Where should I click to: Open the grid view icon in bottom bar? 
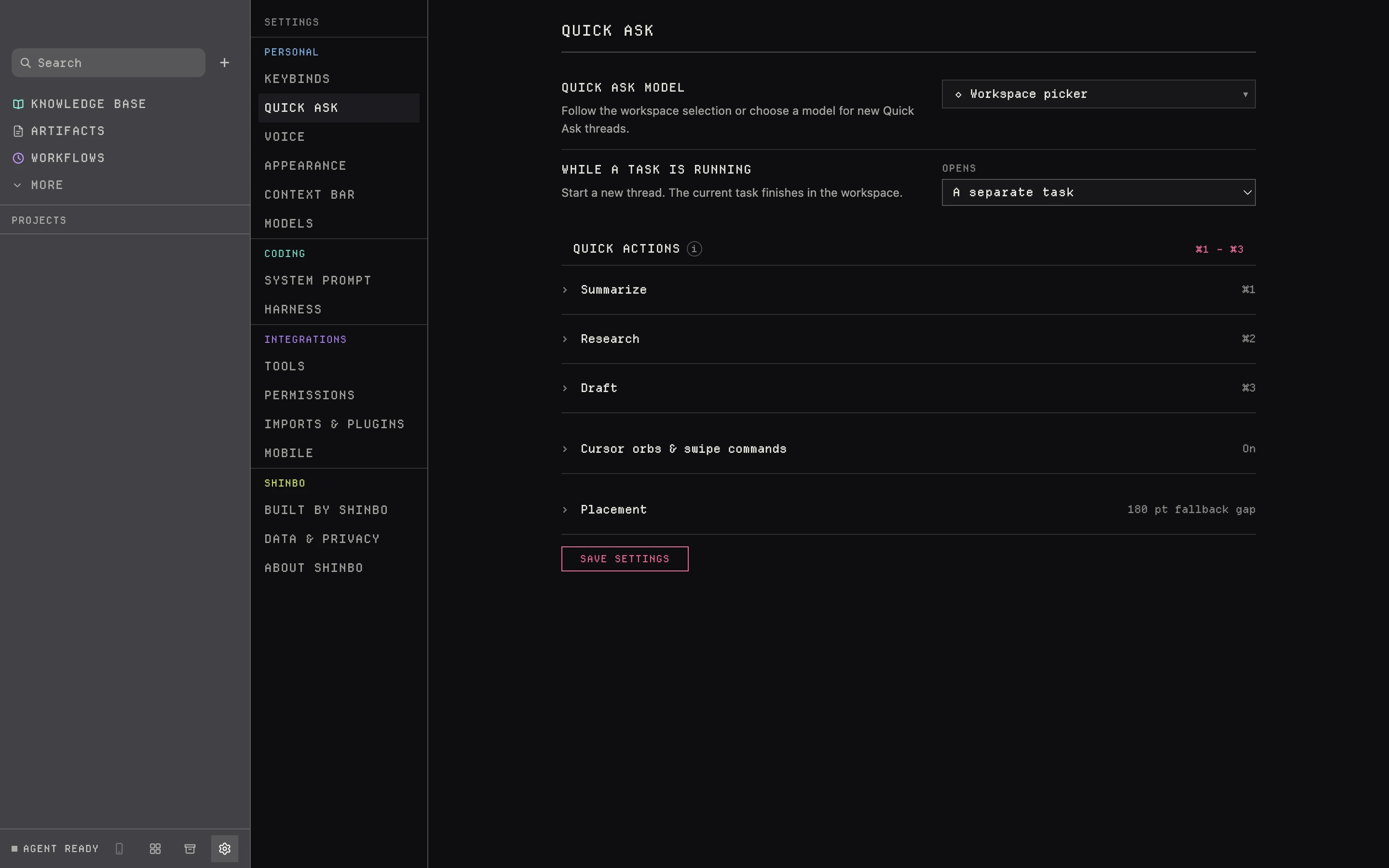155,849
